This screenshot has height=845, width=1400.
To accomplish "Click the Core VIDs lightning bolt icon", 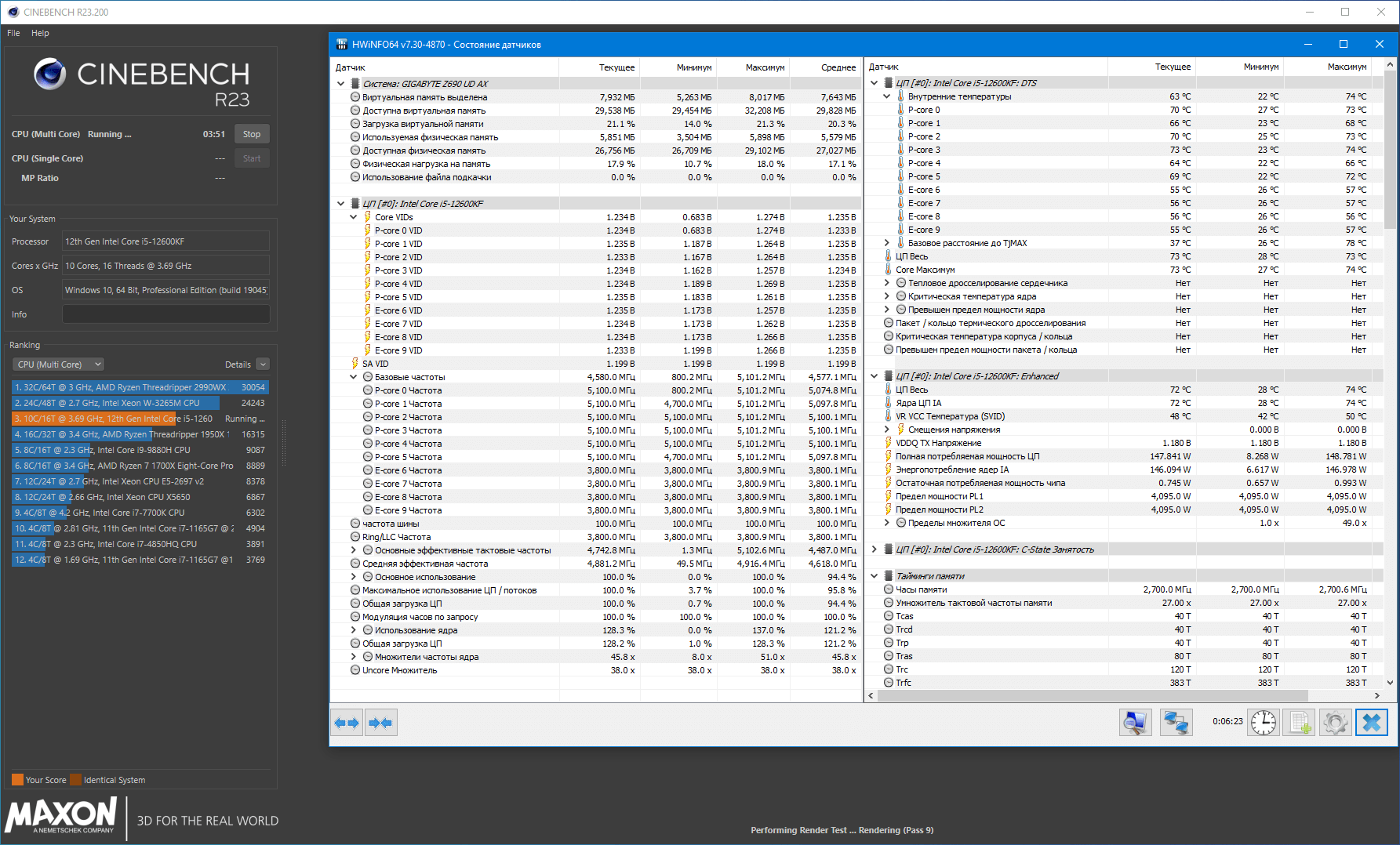I will pos(367,217).
